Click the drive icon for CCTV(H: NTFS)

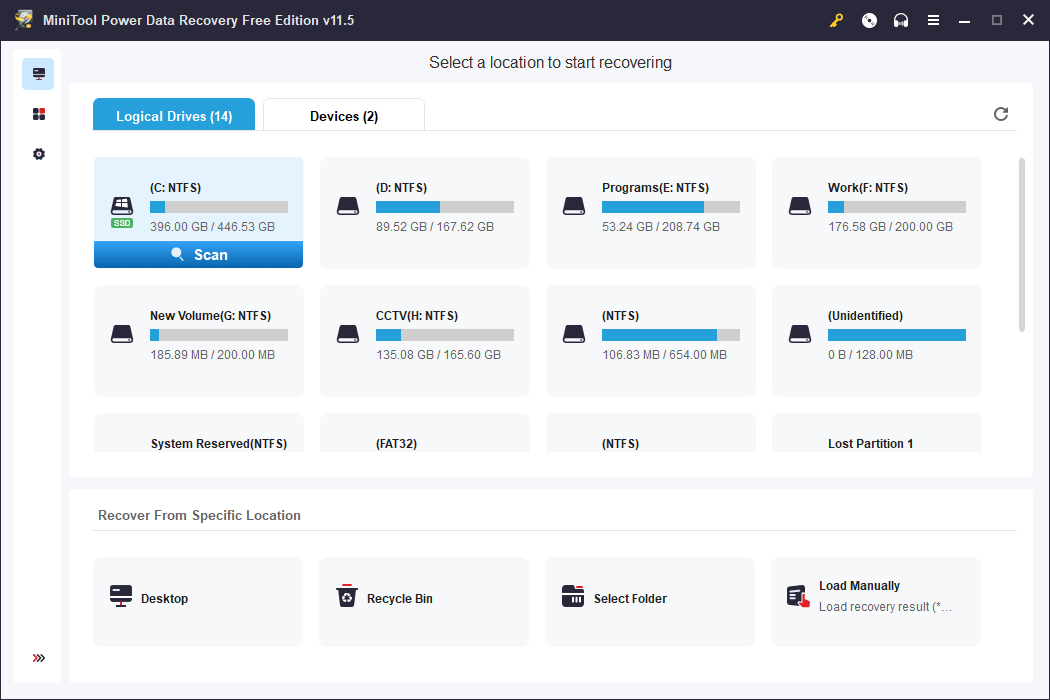coord(348,334)
